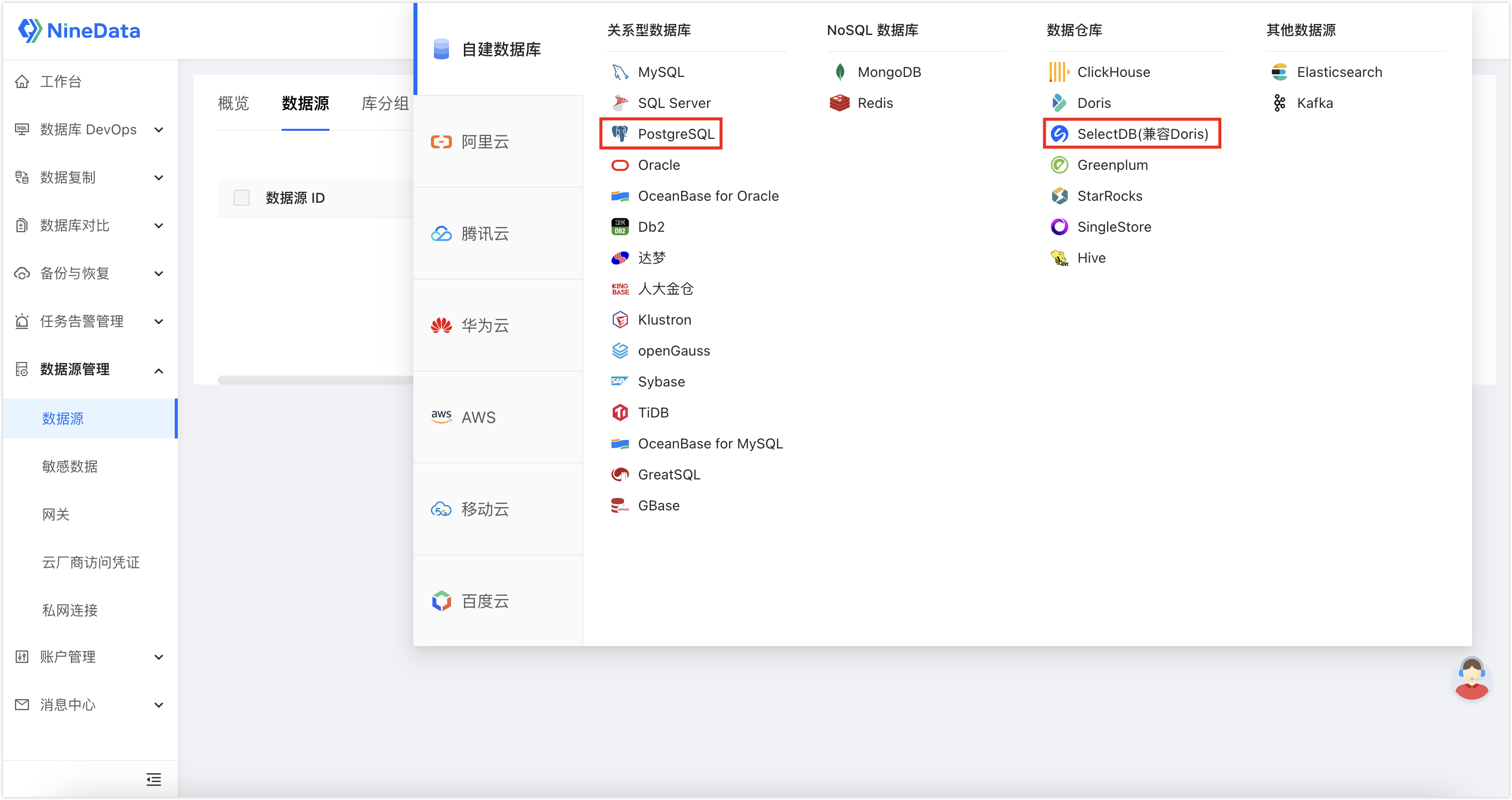Image resolution: width=1512 pixels, height=800 pixels.
Task: Click the horizontal scrollbar under the table
Action: 316,381
